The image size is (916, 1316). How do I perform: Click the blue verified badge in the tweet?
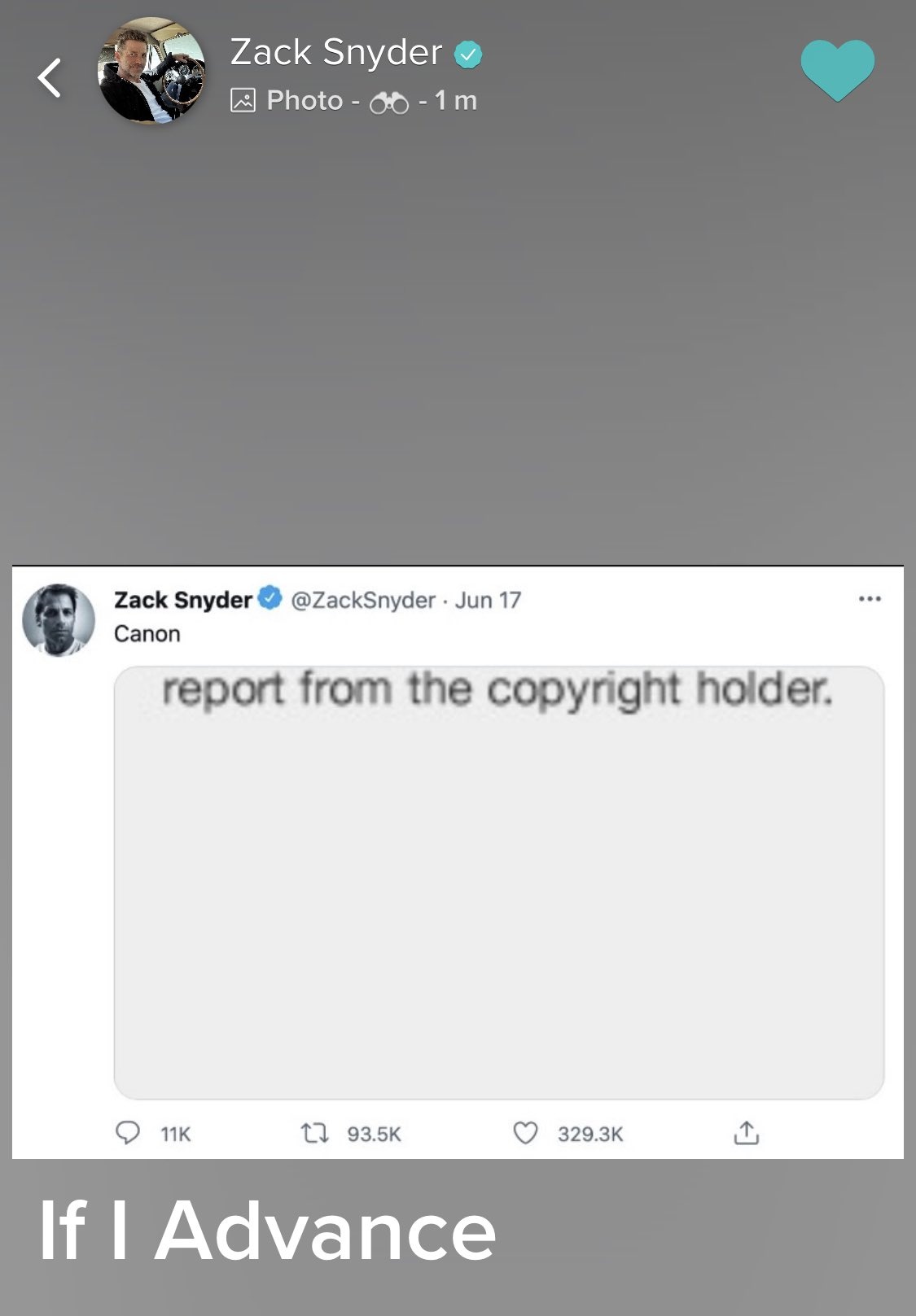point(270,599)
